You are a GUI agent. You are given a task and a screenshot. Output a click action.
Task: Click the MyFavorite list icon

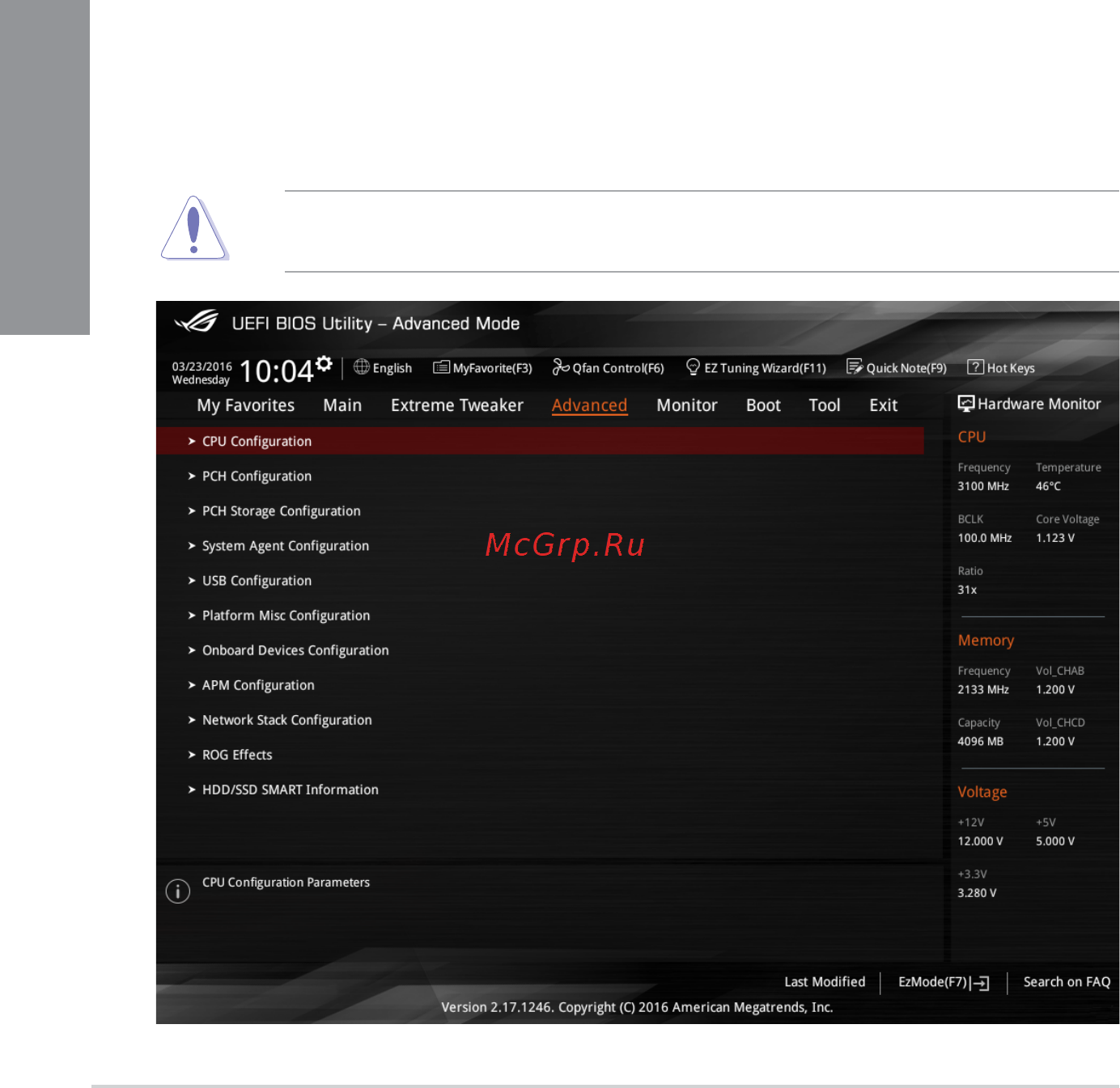(441, 367)
